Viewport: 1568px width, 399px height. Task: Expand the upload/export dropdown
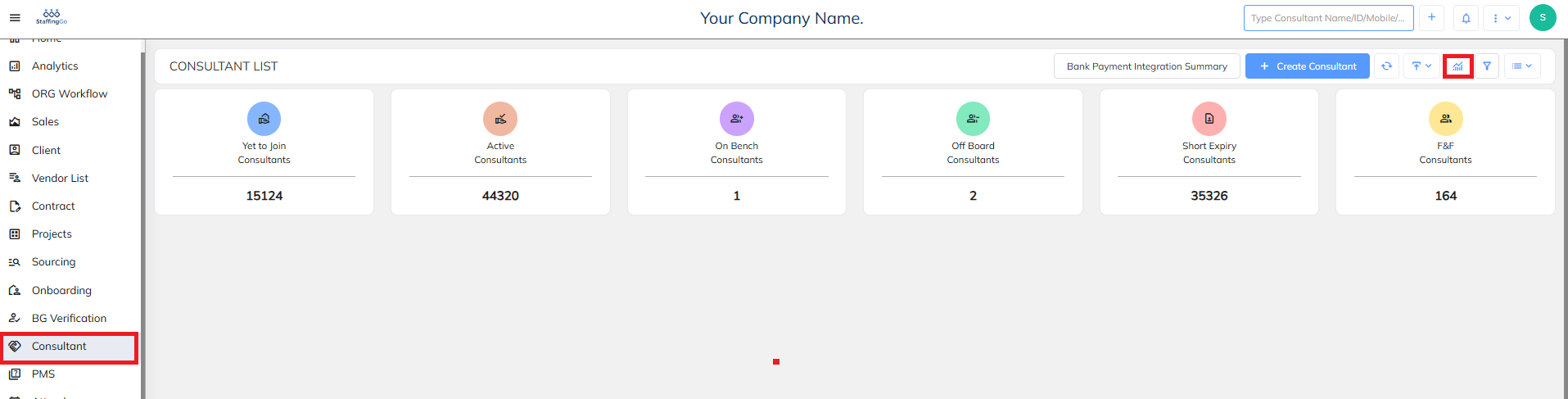point(1421,66)
